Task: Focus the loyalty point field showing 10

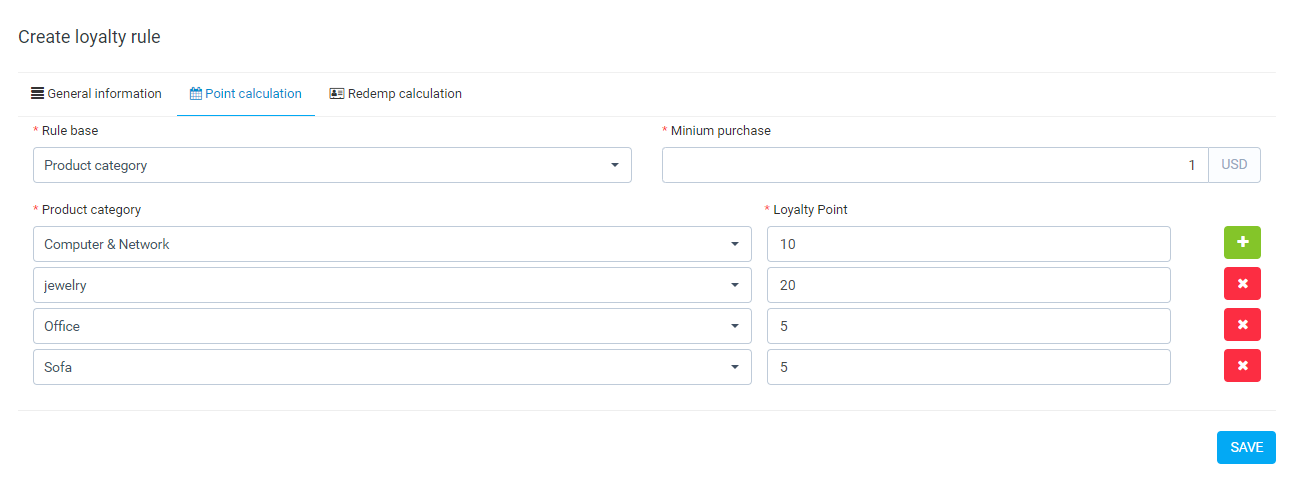Action: coord(968,244)
